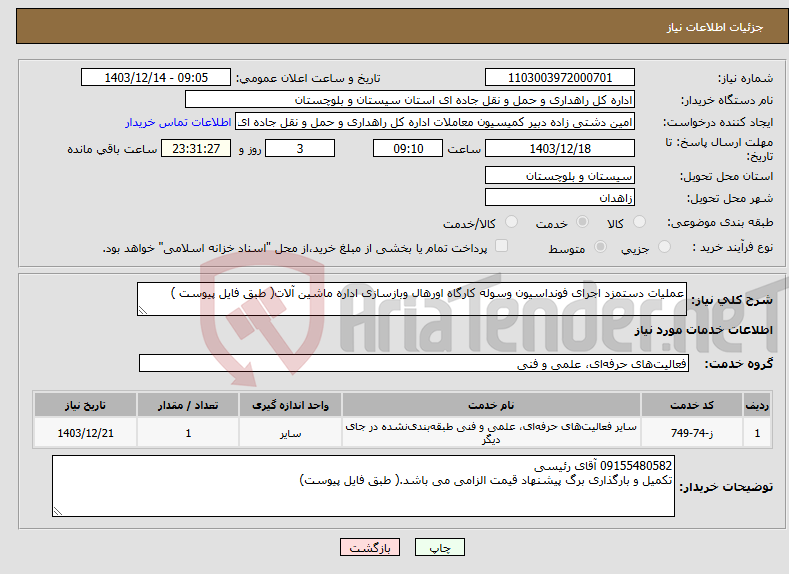This screenshot has height=574, width=789.
Task: Select the کالا/خدمت radio option
Action: tap(511, 222)
